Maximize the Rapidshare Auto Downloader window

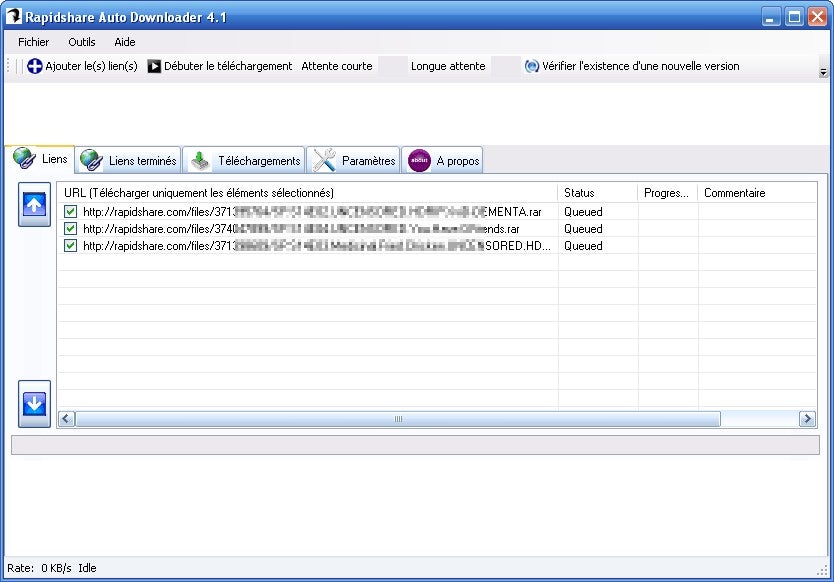click(794, 16)
